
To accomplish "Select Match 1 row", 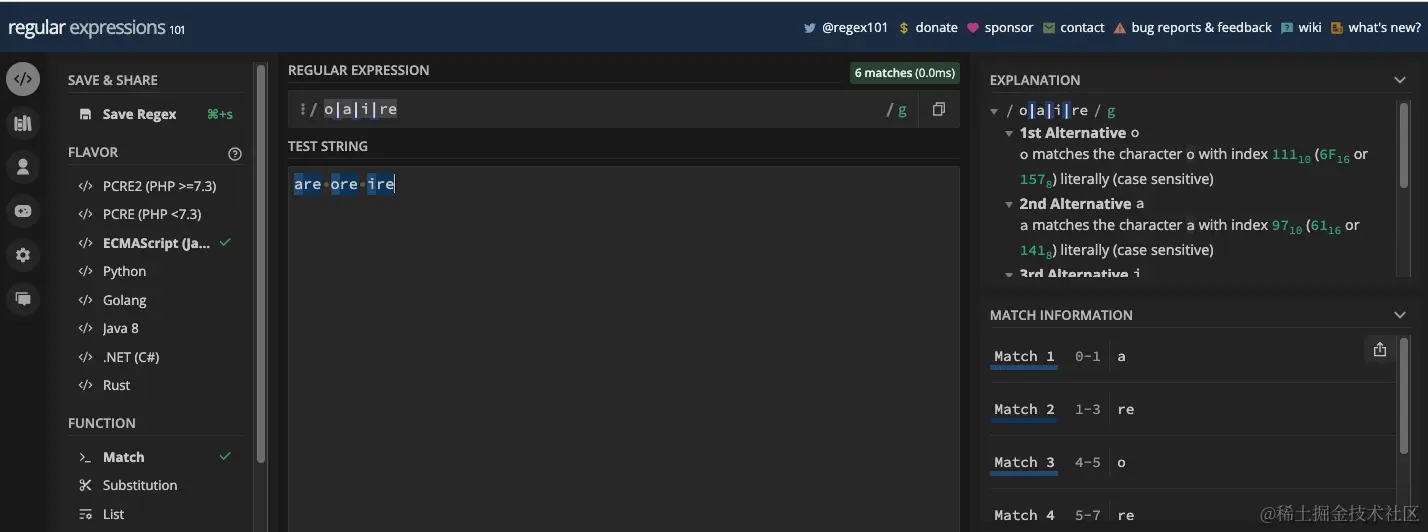I will 1190,357.
